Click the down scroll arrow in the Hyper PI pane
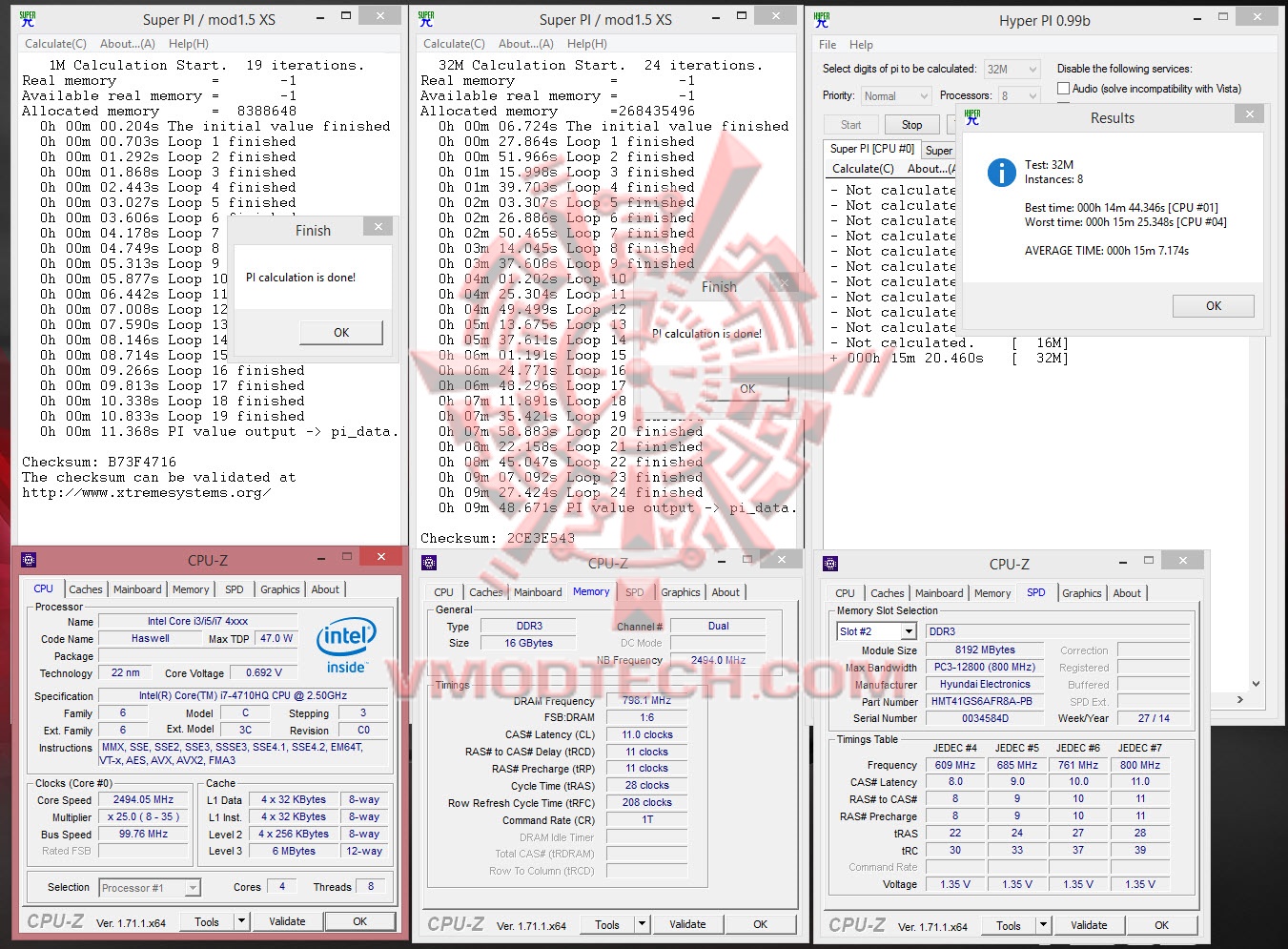Image resolution: width=1288 pixels, height=949 pixels. (1256, 683)
